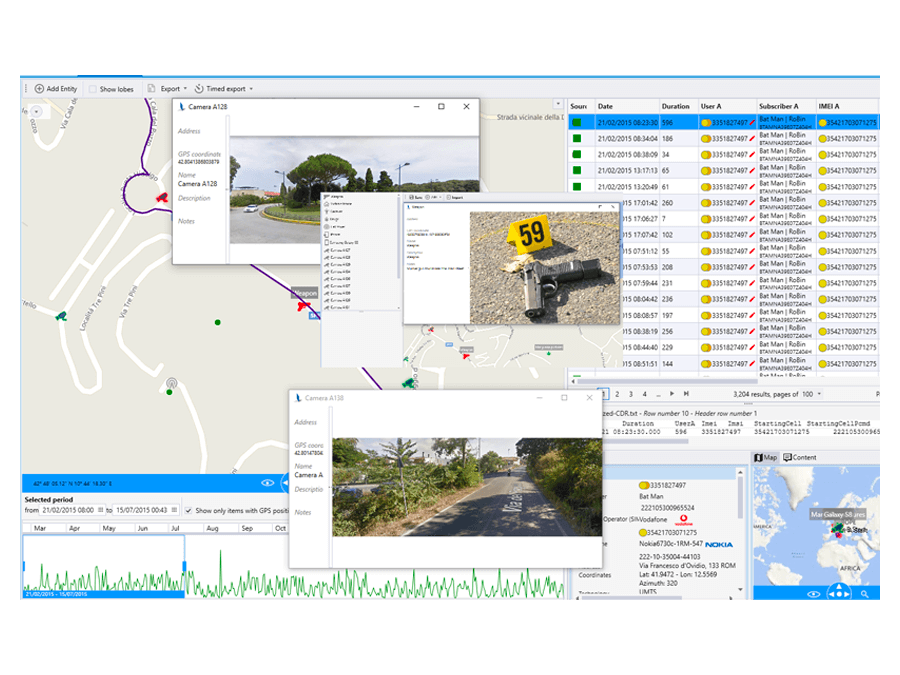This screenshot has height=675, width=900.
Task: Enable the Show lobes checkbox
Action: (x=92, y=89)
